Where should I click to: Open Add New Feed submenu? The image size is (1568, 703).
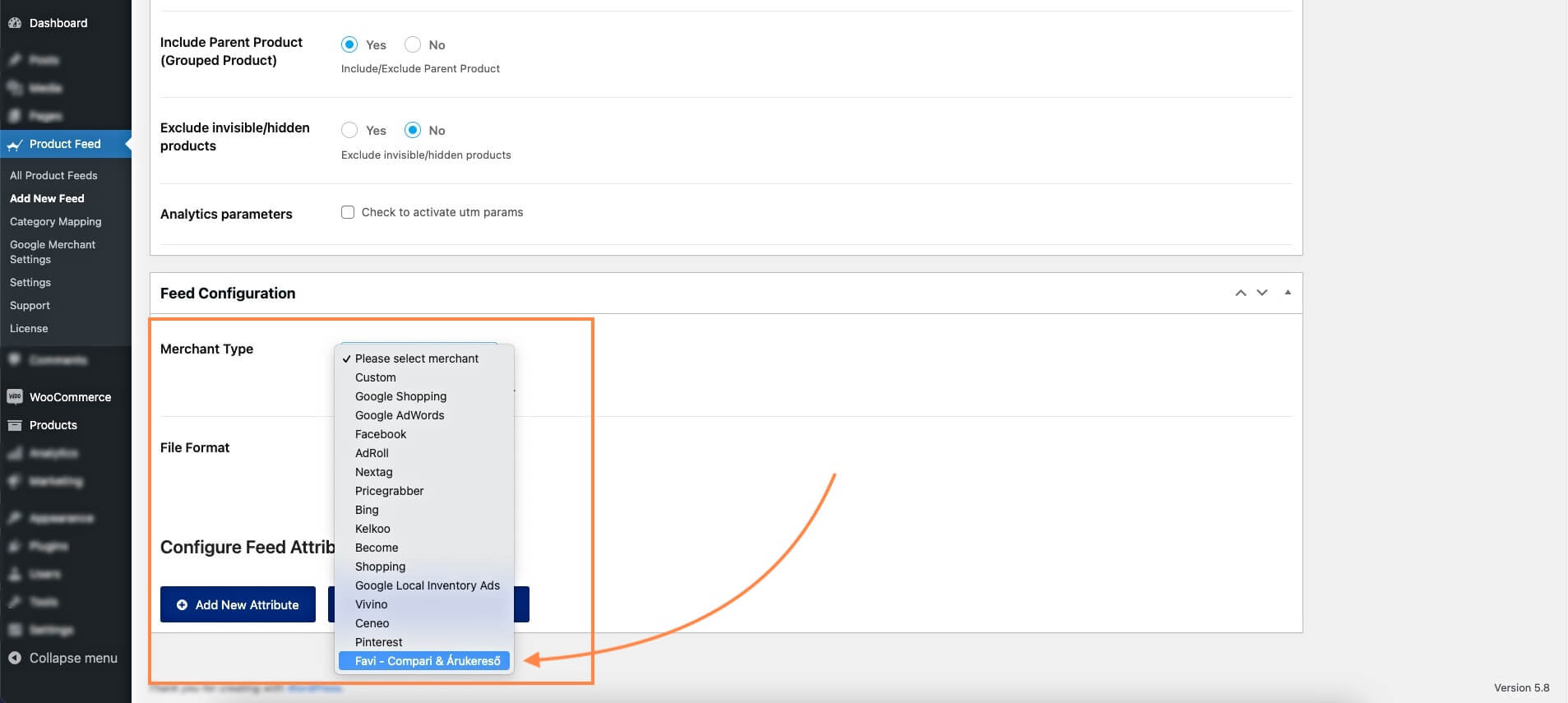click(47, 198)
